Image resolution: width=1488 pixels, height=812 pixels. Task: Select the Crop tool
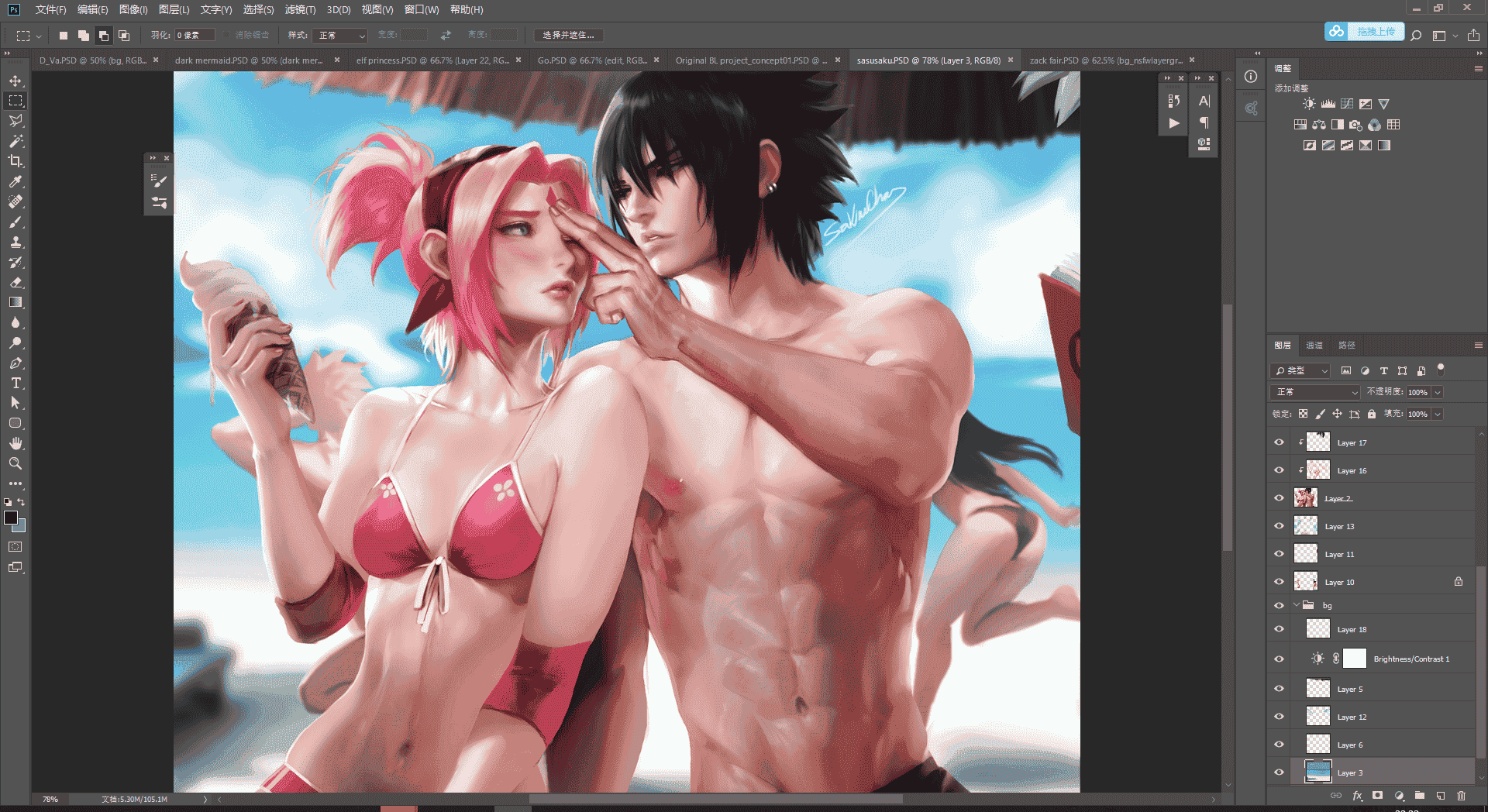coord(15,161)
